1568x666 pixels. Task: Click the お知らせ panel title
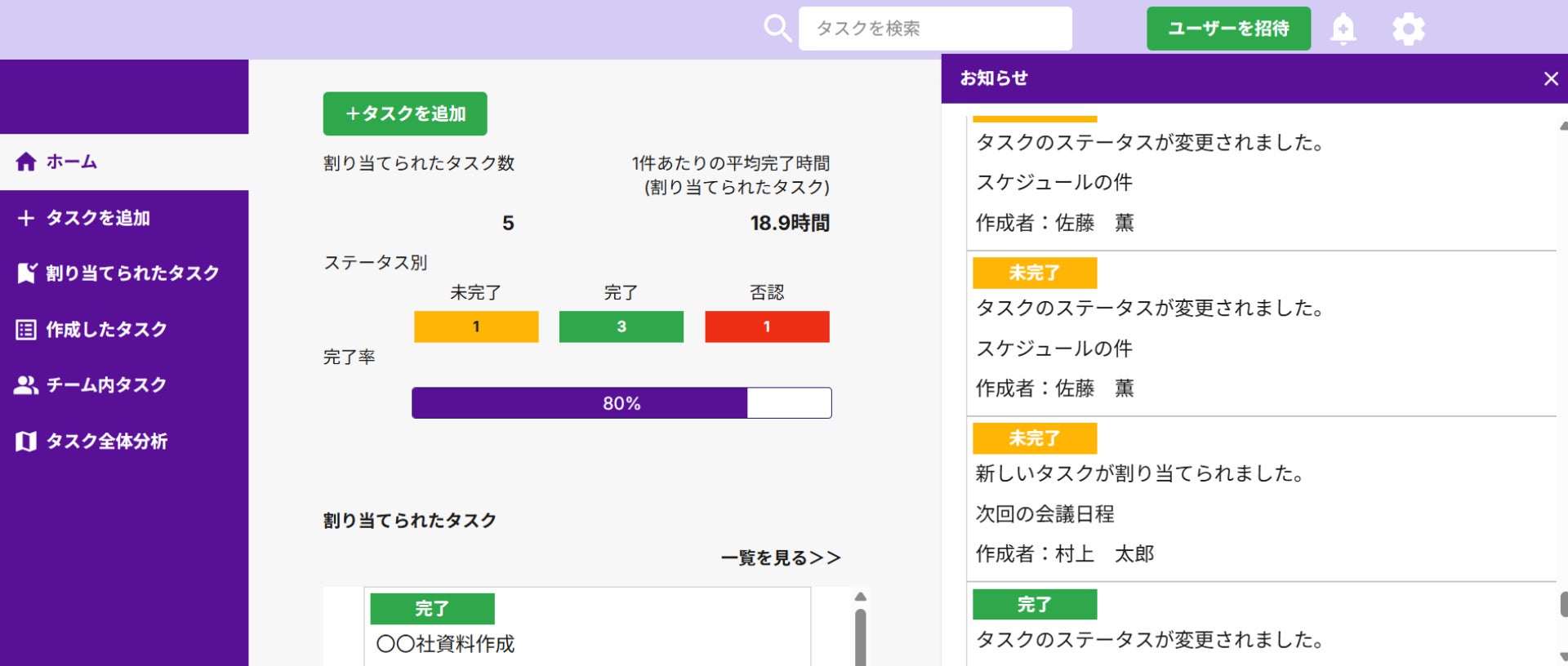(x=994, y=78)
